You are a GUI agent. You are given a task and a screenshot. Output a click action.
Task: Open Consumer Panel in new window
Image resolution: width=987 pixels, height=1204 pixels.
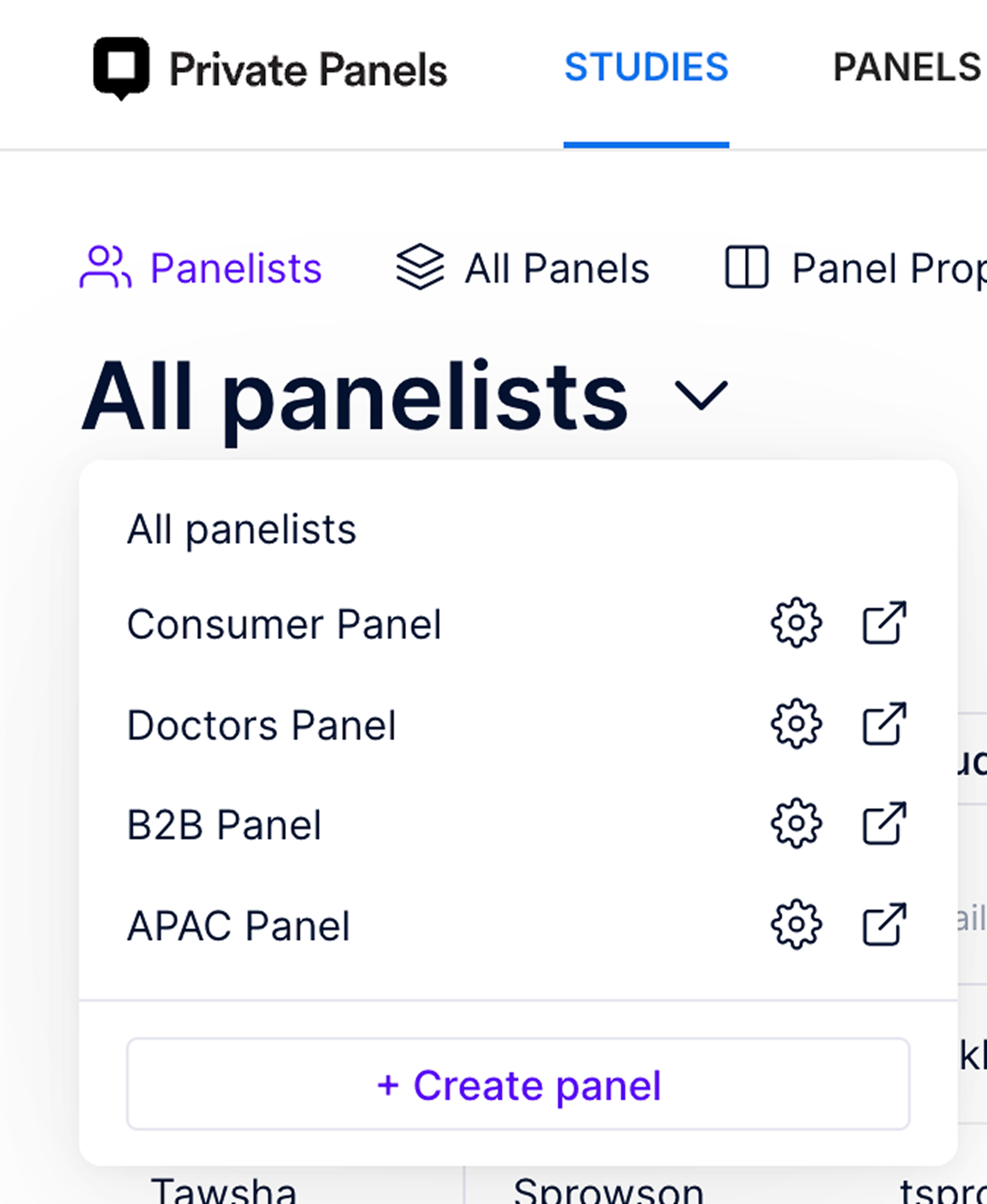tap(884, 623)
